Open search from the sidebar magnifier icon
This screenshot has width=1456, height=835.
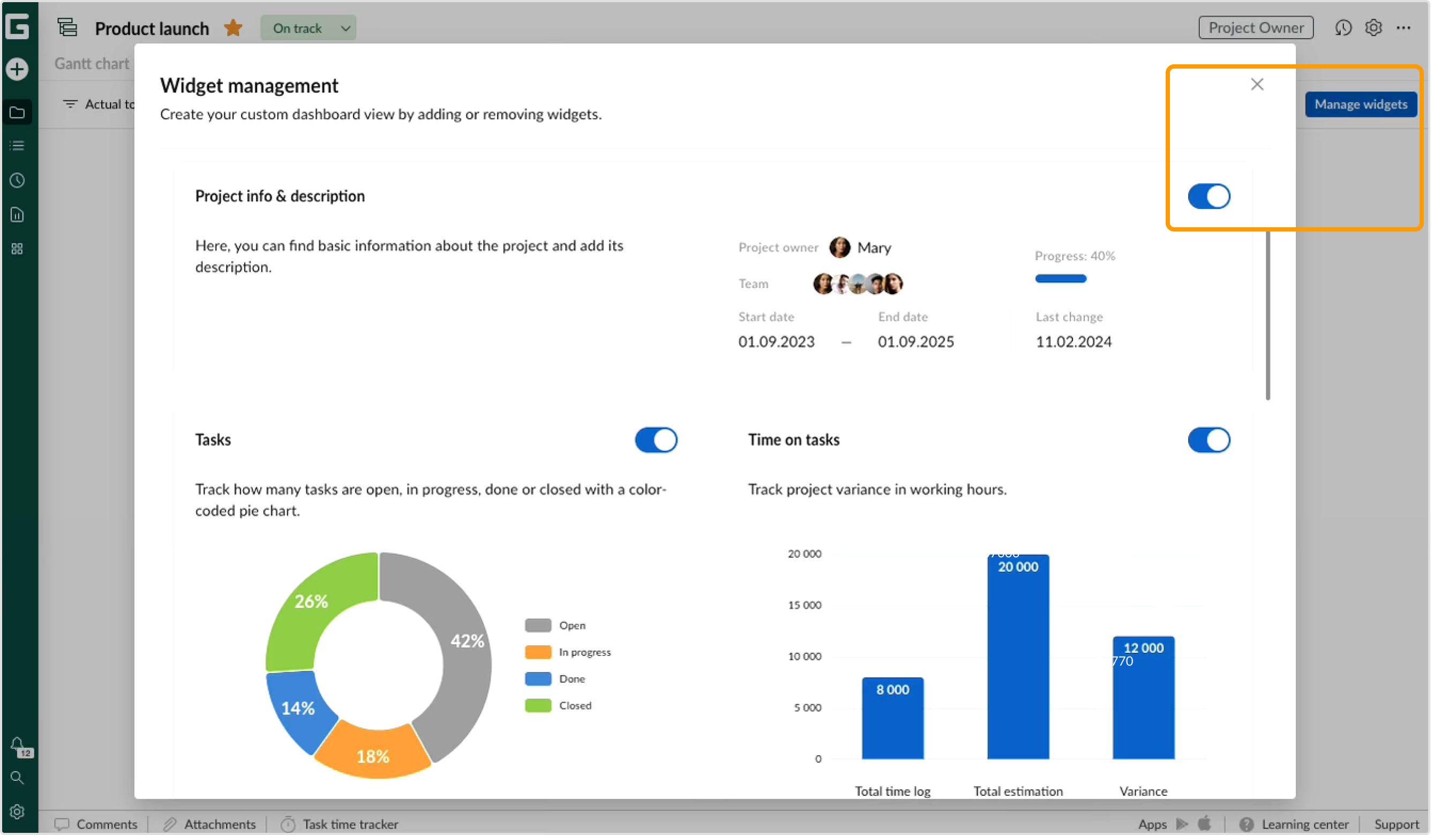pos(17,778)
